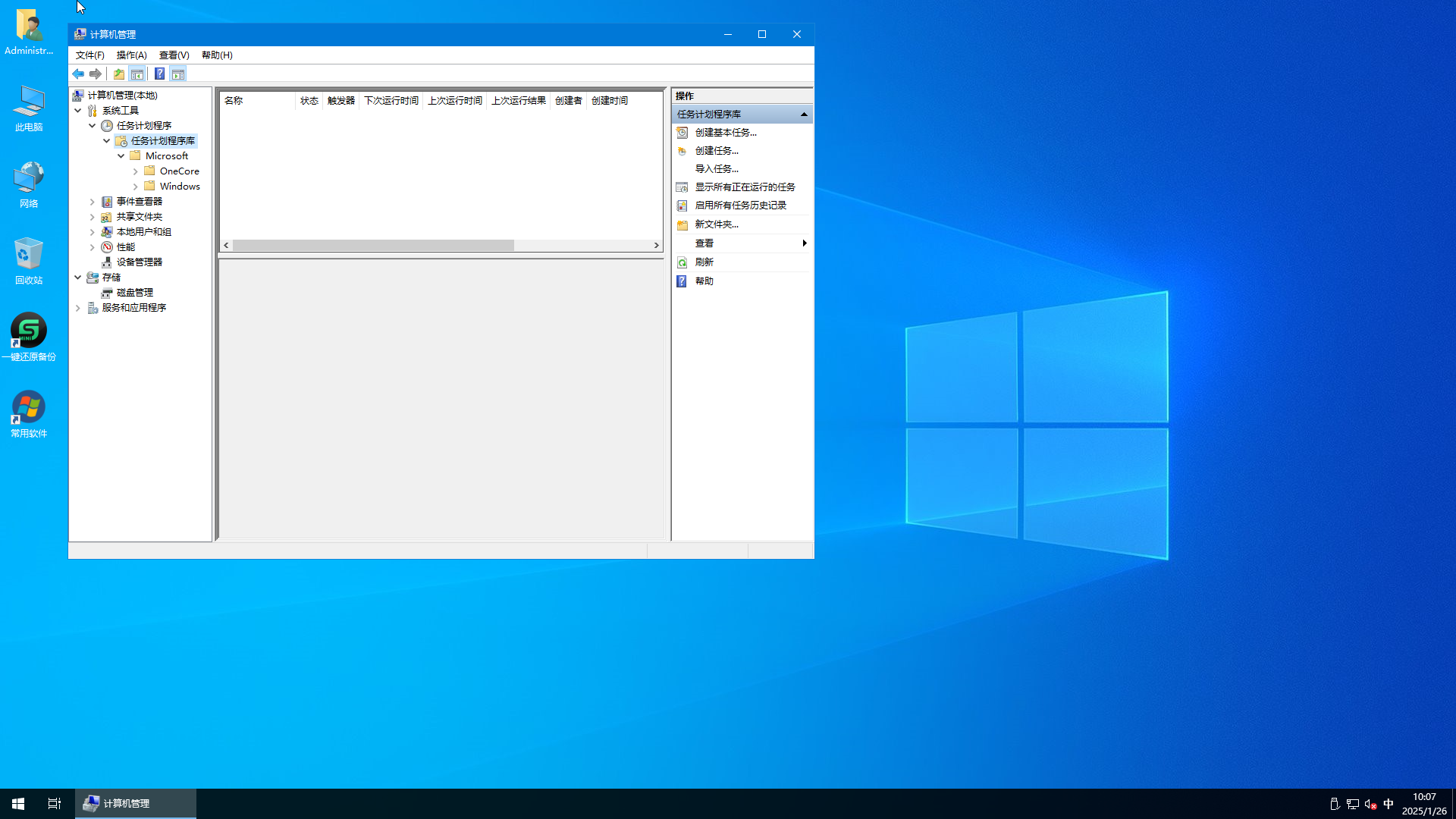Sort by the 触发器 column header
Image resolution: width=1456 pixels, height=819 pixels.
[x=341, y=101]
